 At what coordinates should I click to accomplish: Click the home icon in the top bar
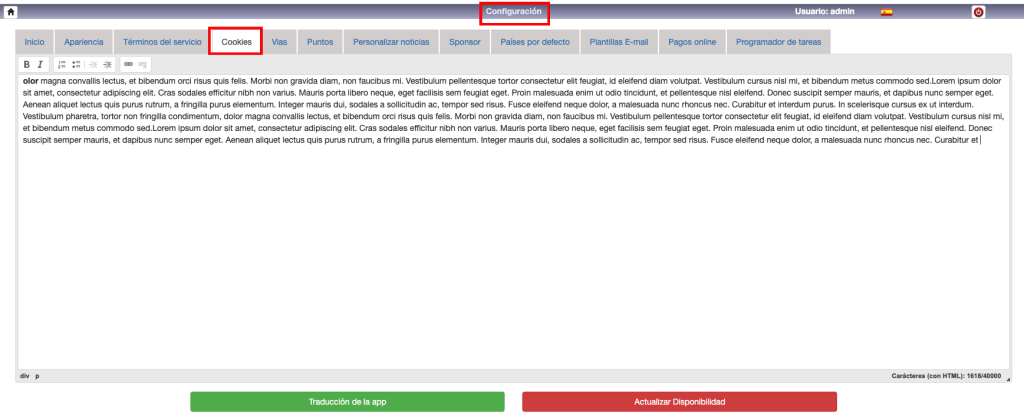pos(11,12)
